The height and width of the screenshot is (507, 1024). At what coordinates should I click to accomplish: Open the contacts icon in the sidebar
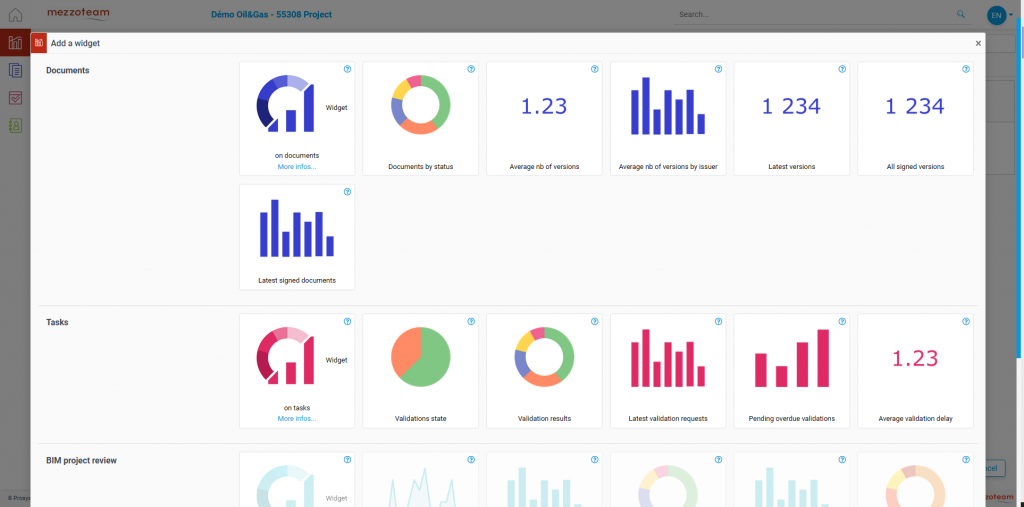(15, 125)
